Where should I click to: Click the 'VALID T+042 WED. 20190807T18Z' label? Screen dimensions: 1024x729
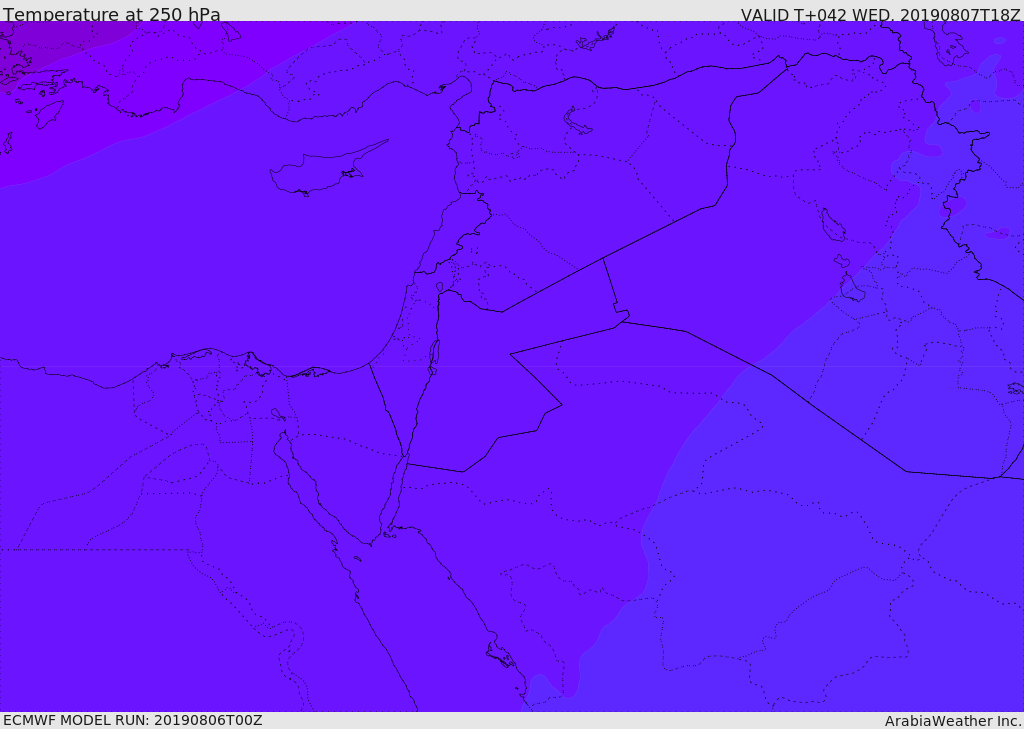[880, 14]
